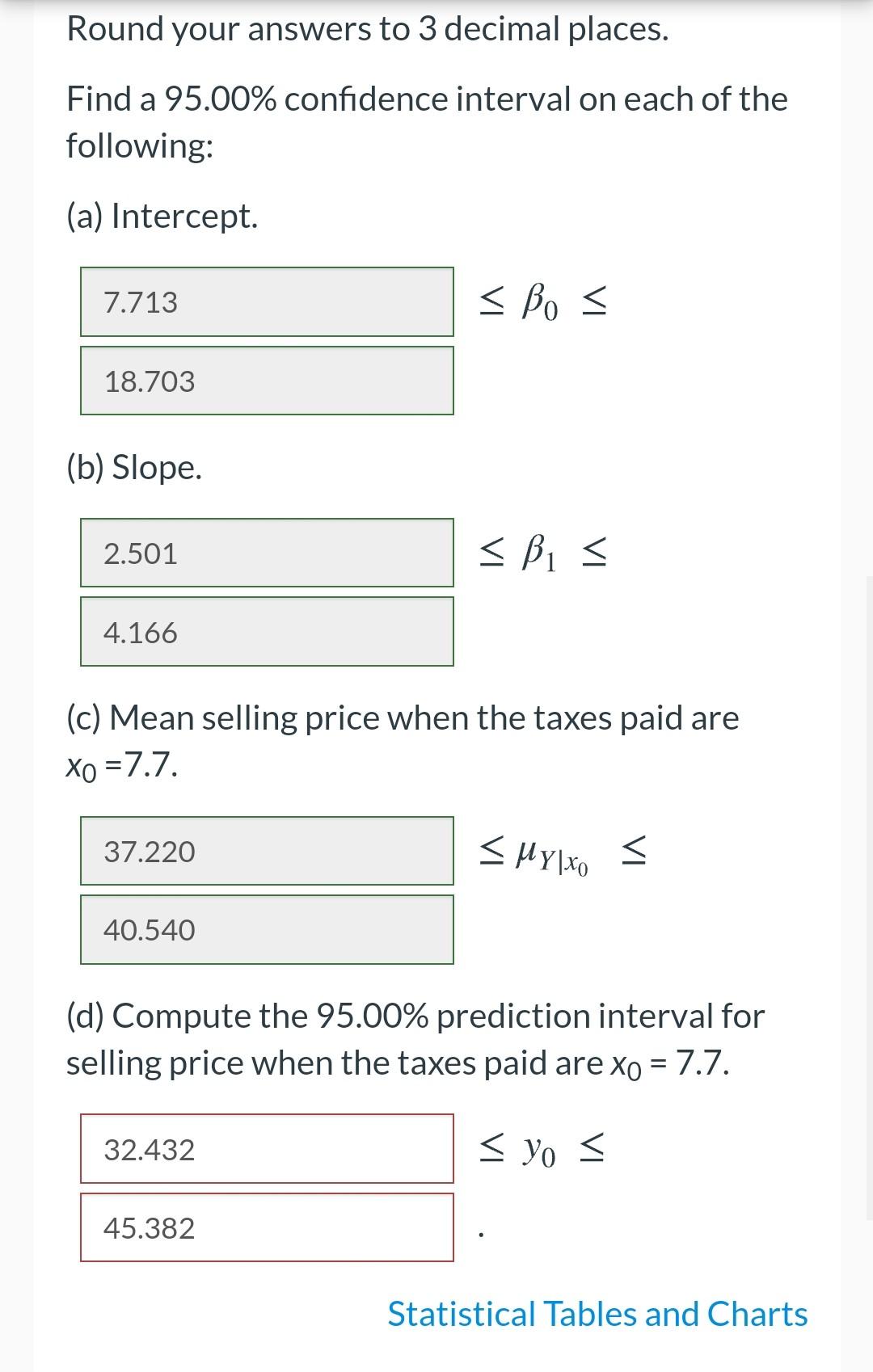Click the slope lower bound field containing 2.501
This screenshot has height=1372, width=873.
click(x=267, y=552)
